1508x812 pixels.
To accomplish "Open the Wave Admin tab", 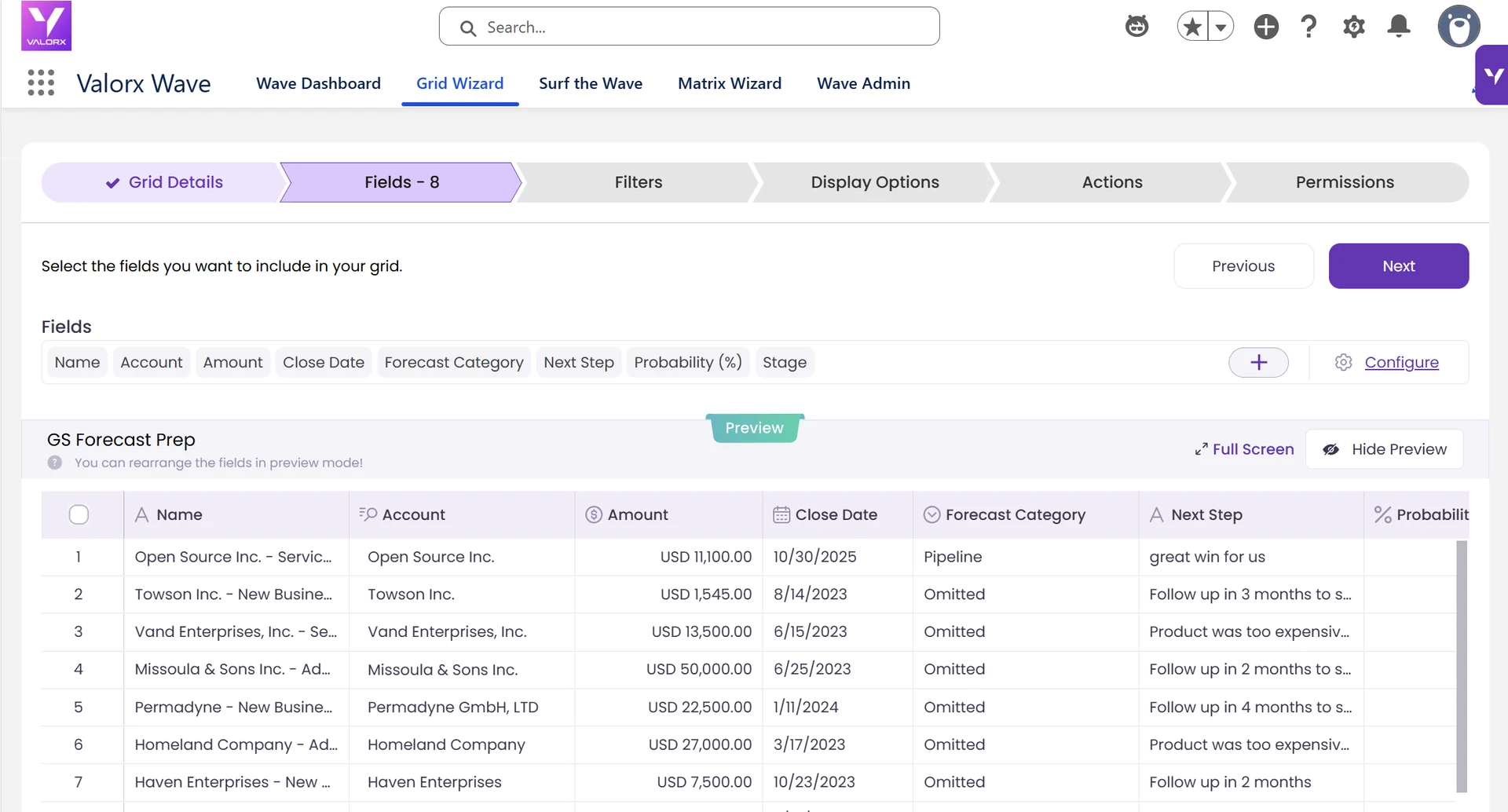I will click(x=863, y=83).
